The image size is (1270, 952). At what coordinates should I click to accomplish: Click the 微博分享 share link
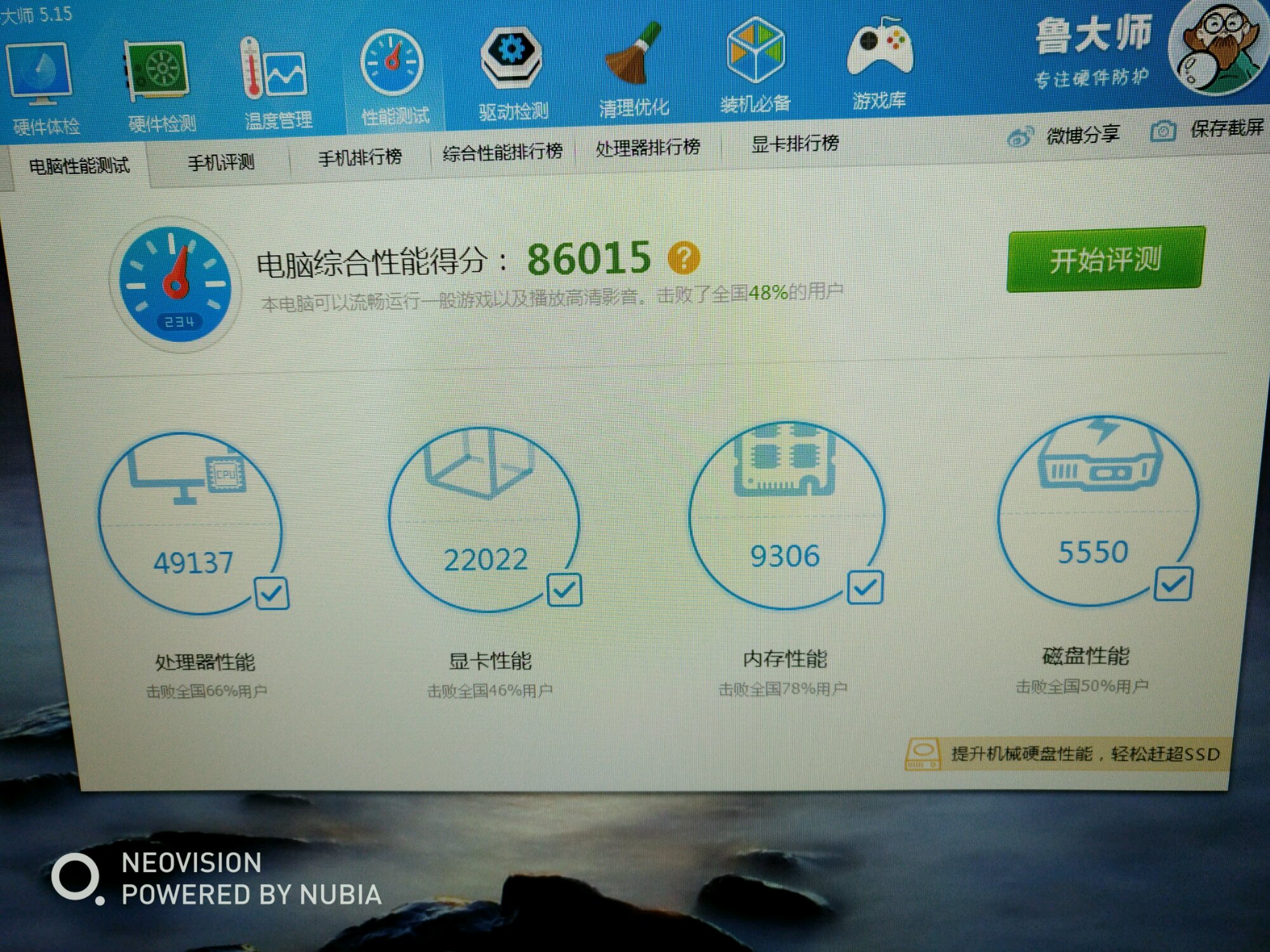click(x=1083, y=135)
